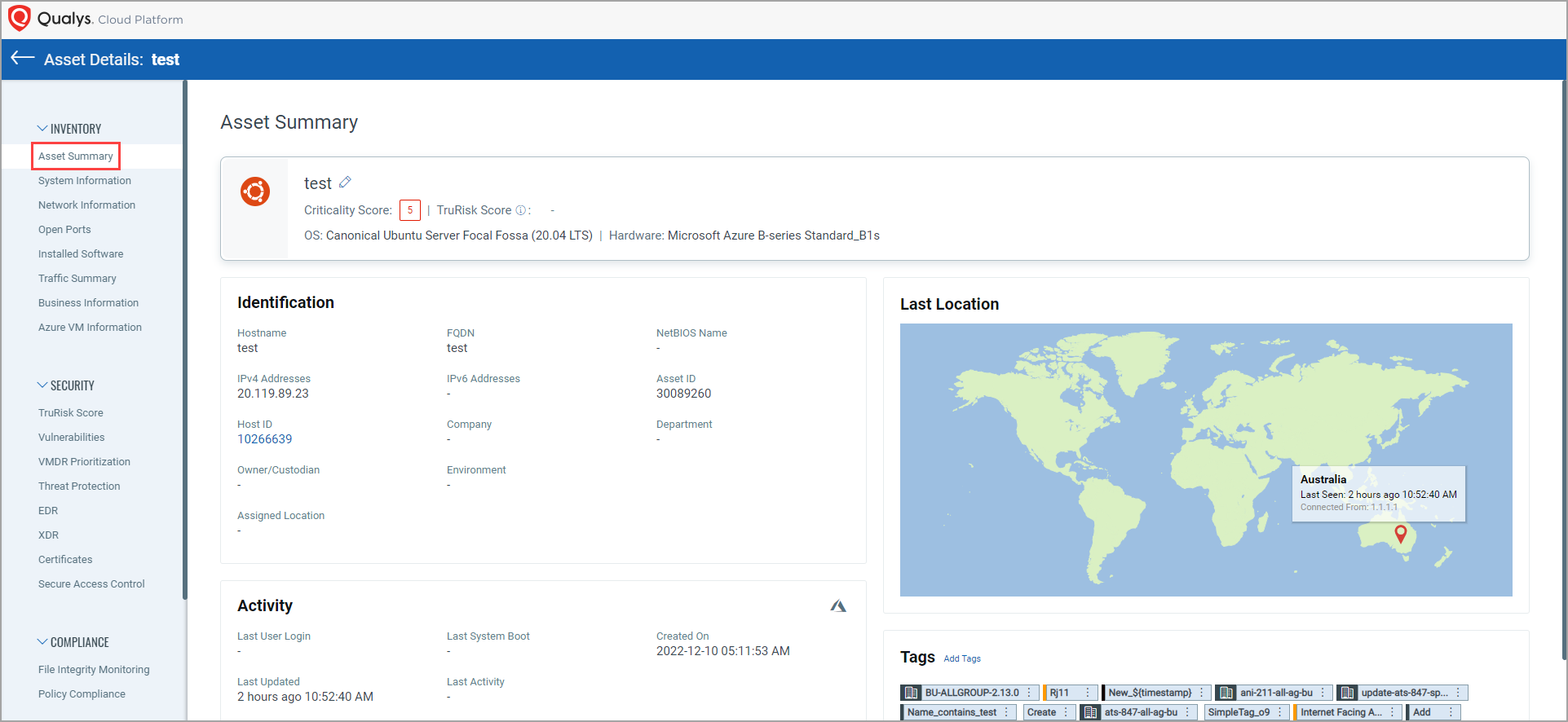Open Threat Protection
Image resolution: width=1568 pixels, height=722 pixels.
[x=79, y=486]
